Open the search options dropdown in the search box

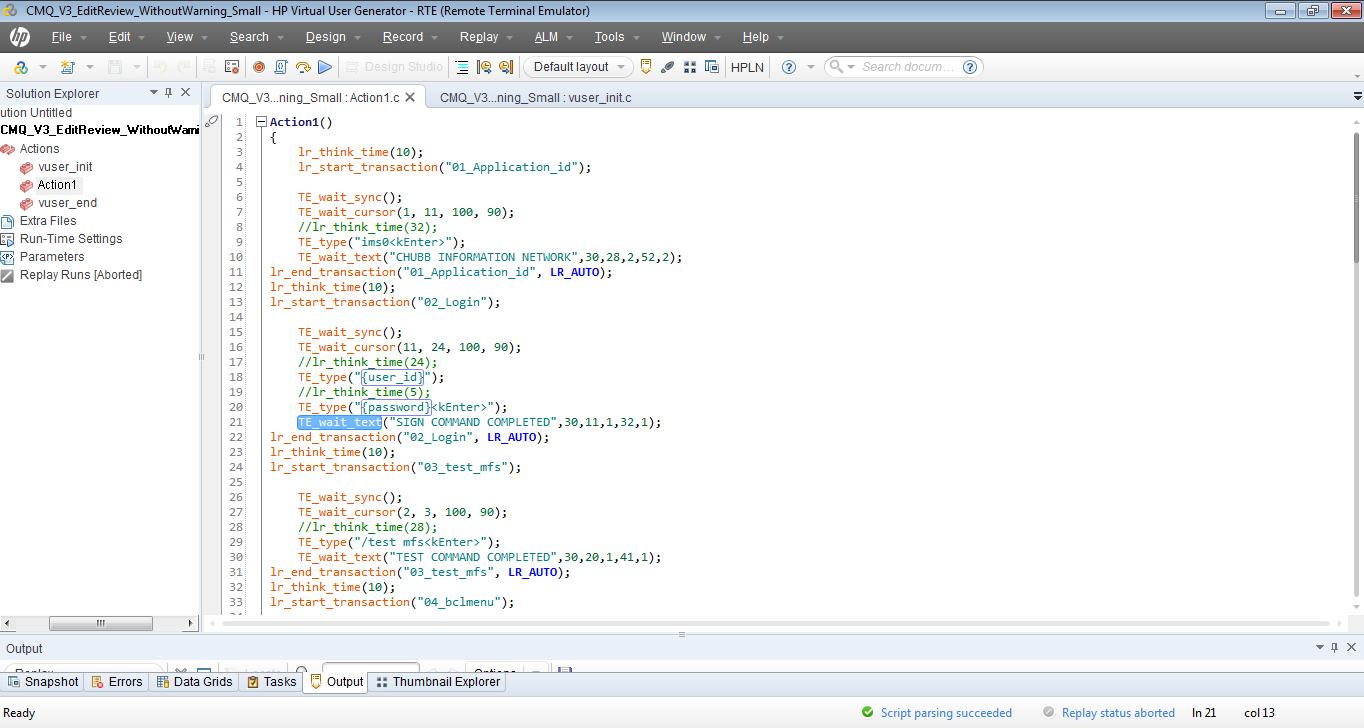point(851,67)
